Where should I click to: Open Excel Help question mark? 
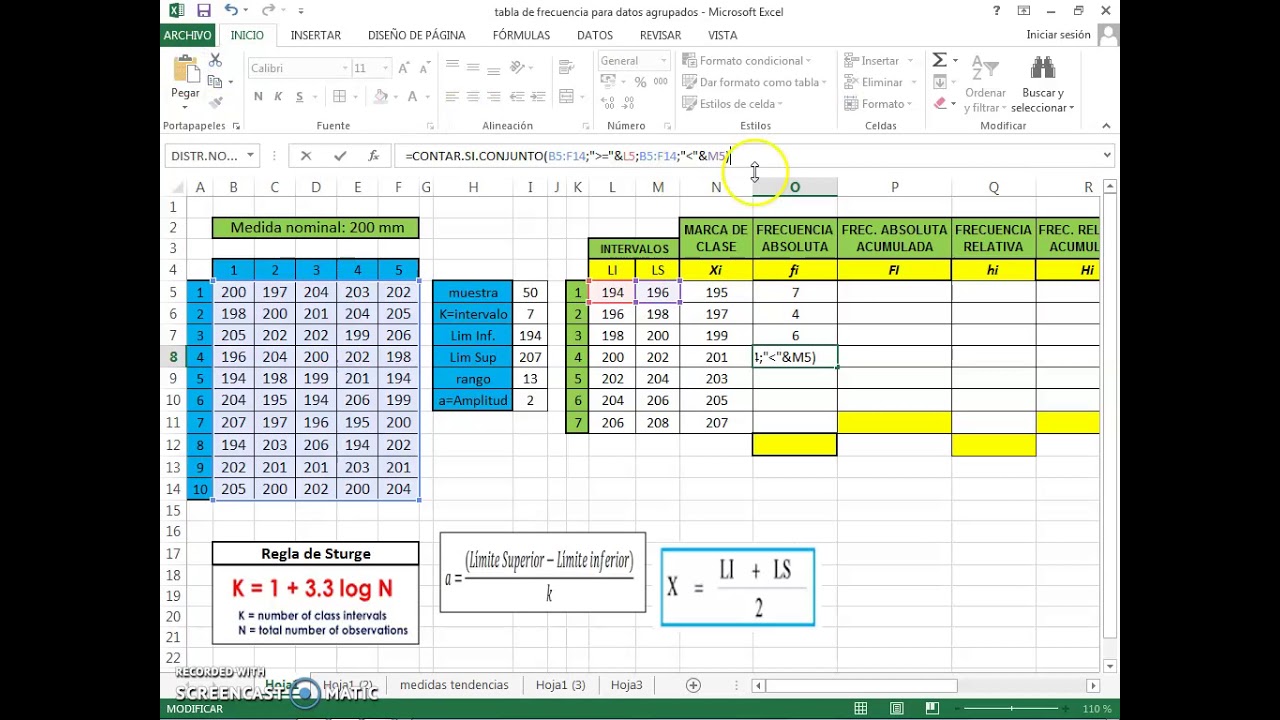point(996,11)
